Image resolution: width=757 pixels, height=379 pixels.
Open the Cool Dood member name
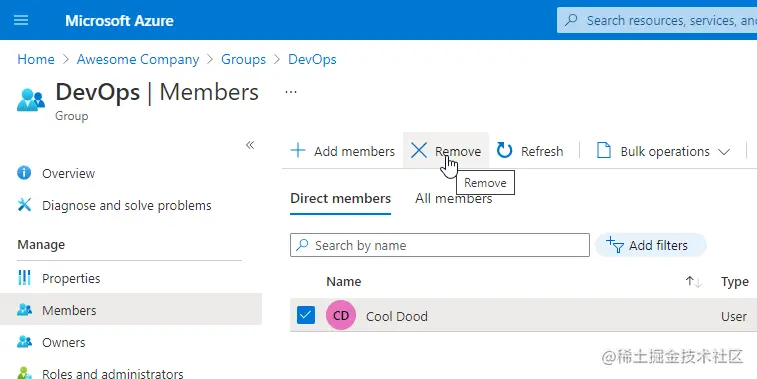[397, 316]
